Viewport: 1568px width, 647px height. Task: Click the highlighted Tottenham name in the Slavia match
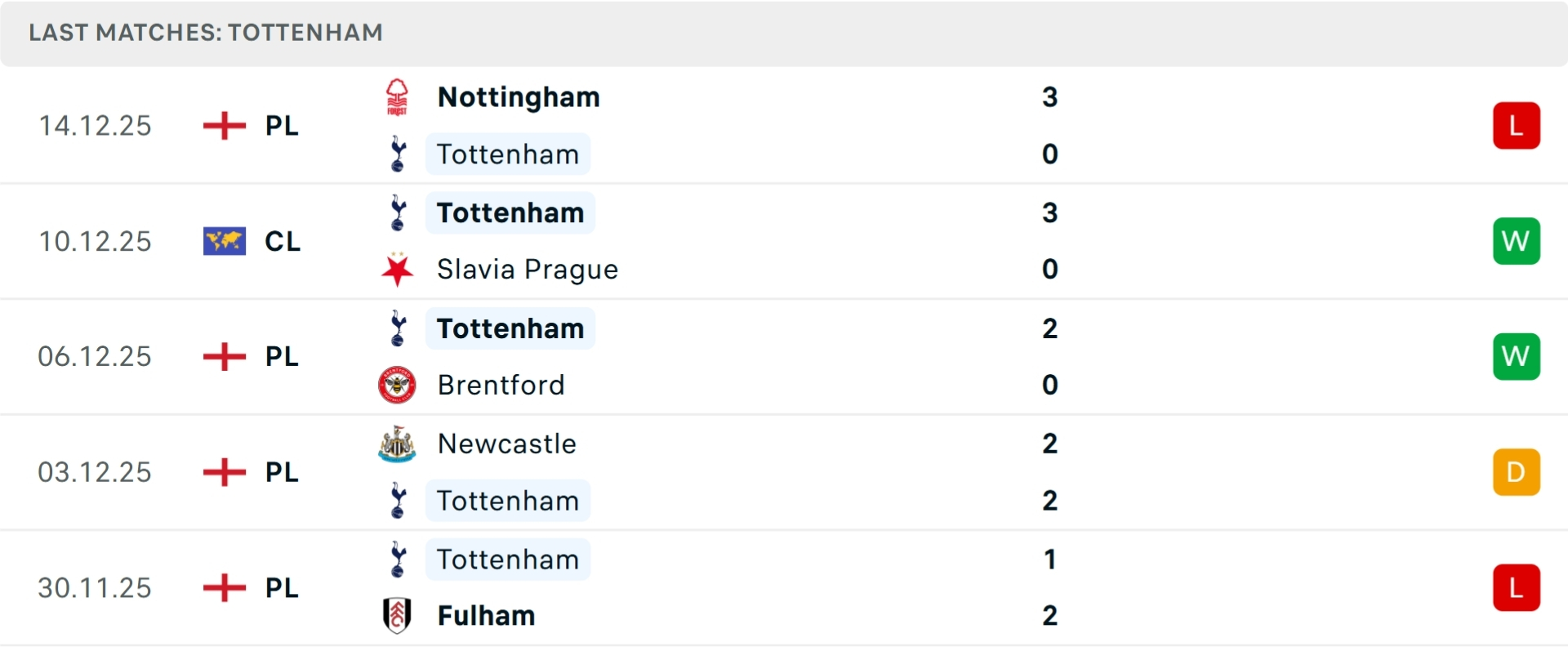[508, 212]
